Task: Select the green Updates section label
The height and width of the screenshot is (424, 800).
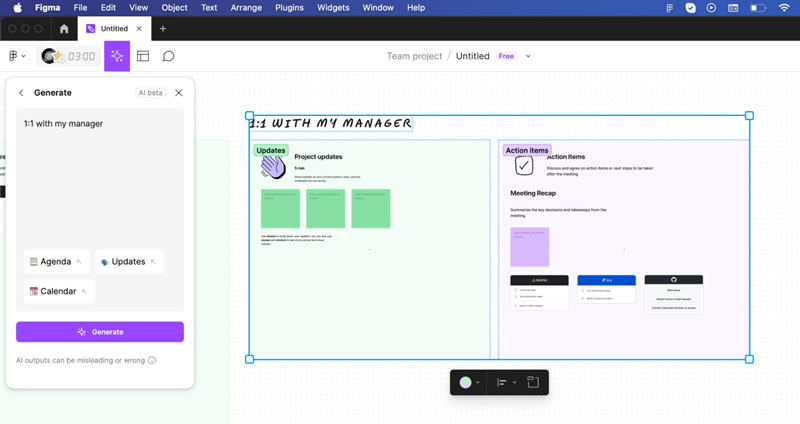Action: (x=271, y=150)
